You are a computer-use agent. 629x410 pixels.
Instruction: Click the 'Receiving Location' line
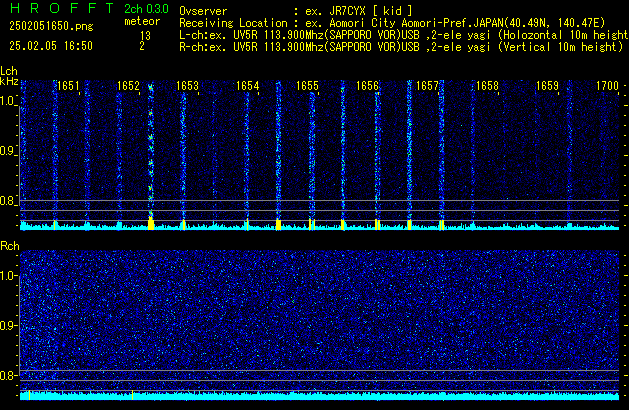[x=392, y=23]
